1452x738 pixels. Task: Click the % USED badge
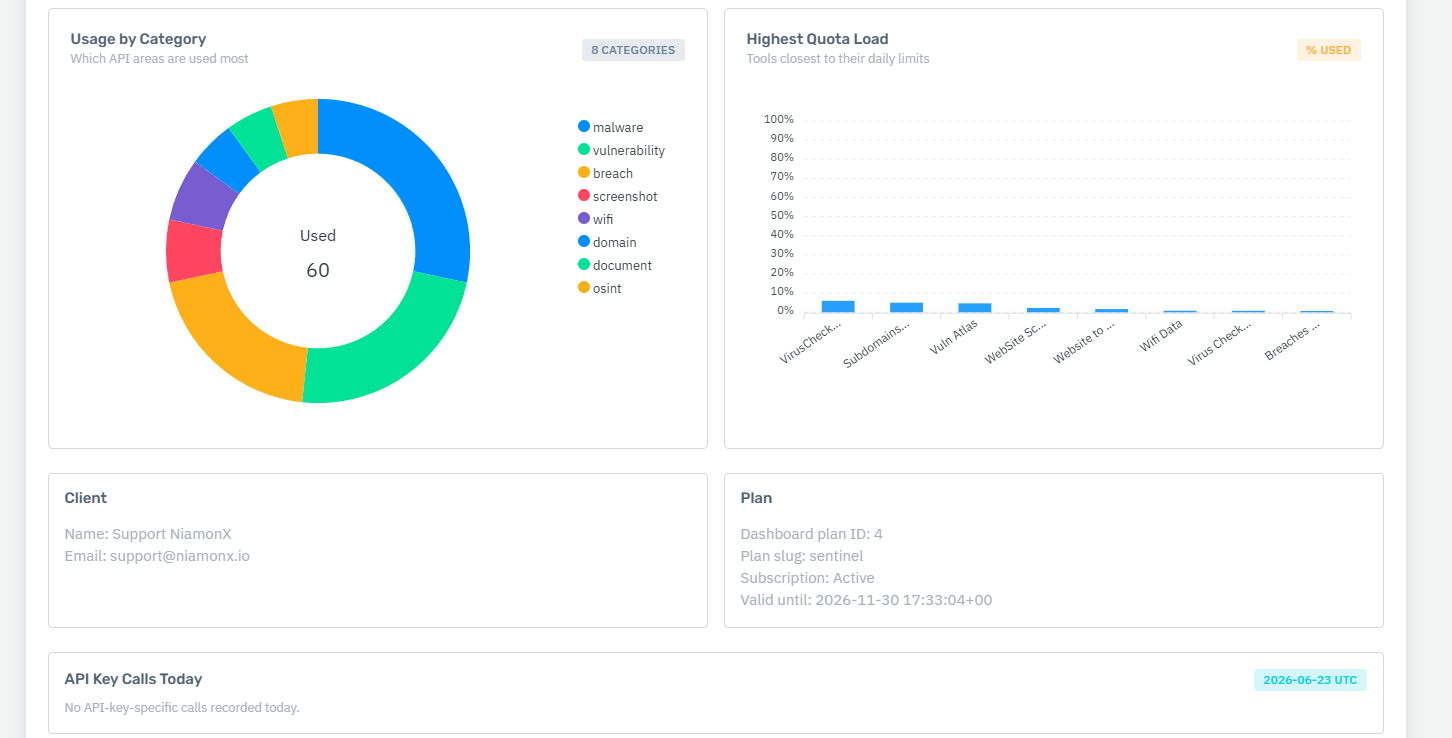(1328, 50)
